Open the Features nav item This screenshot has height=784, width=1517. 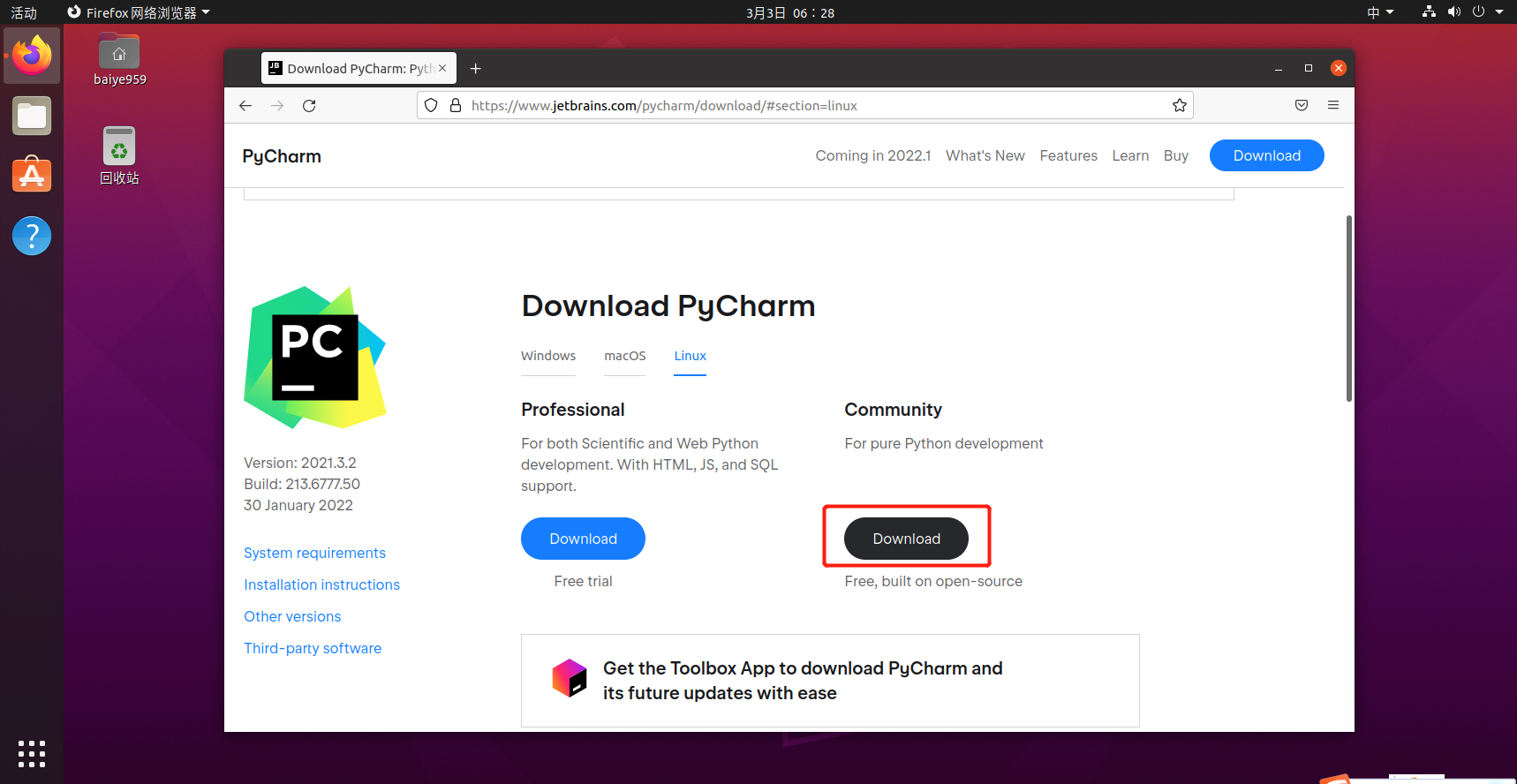[x=1068, y=155]
